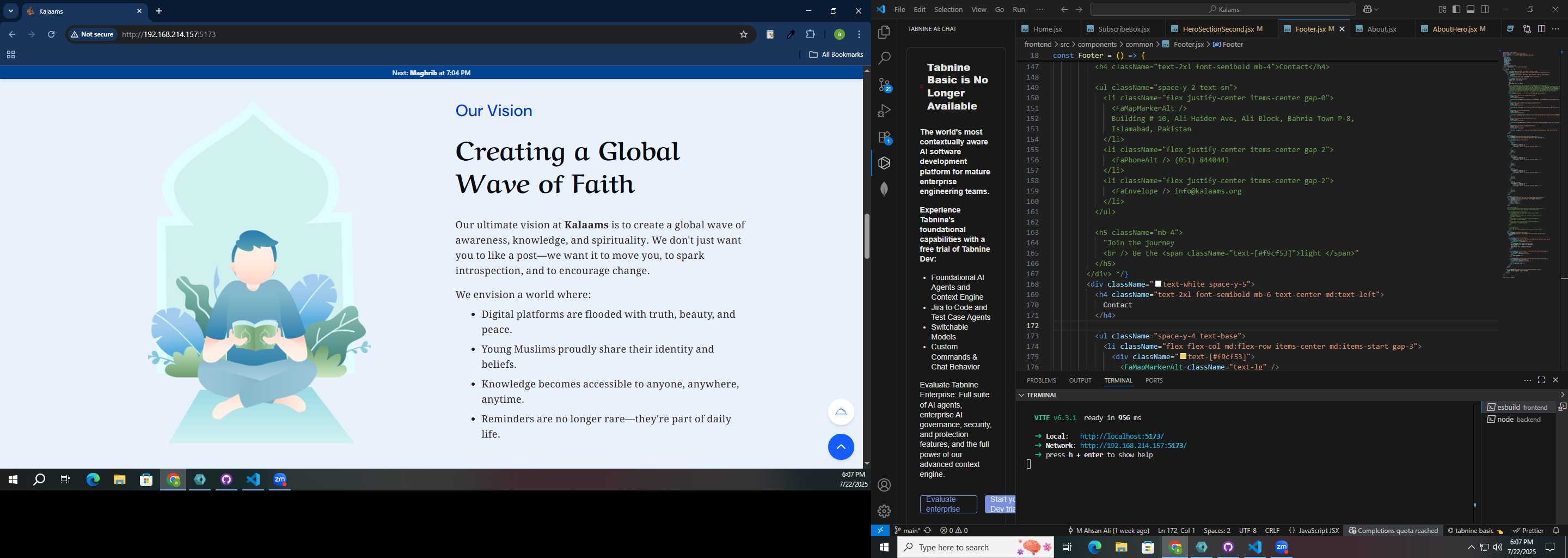Image resolution: width=1568 pixels, height=558 pixels.
Task: Open Source Control view with 21 badge
Action: [x=884, y=84]
